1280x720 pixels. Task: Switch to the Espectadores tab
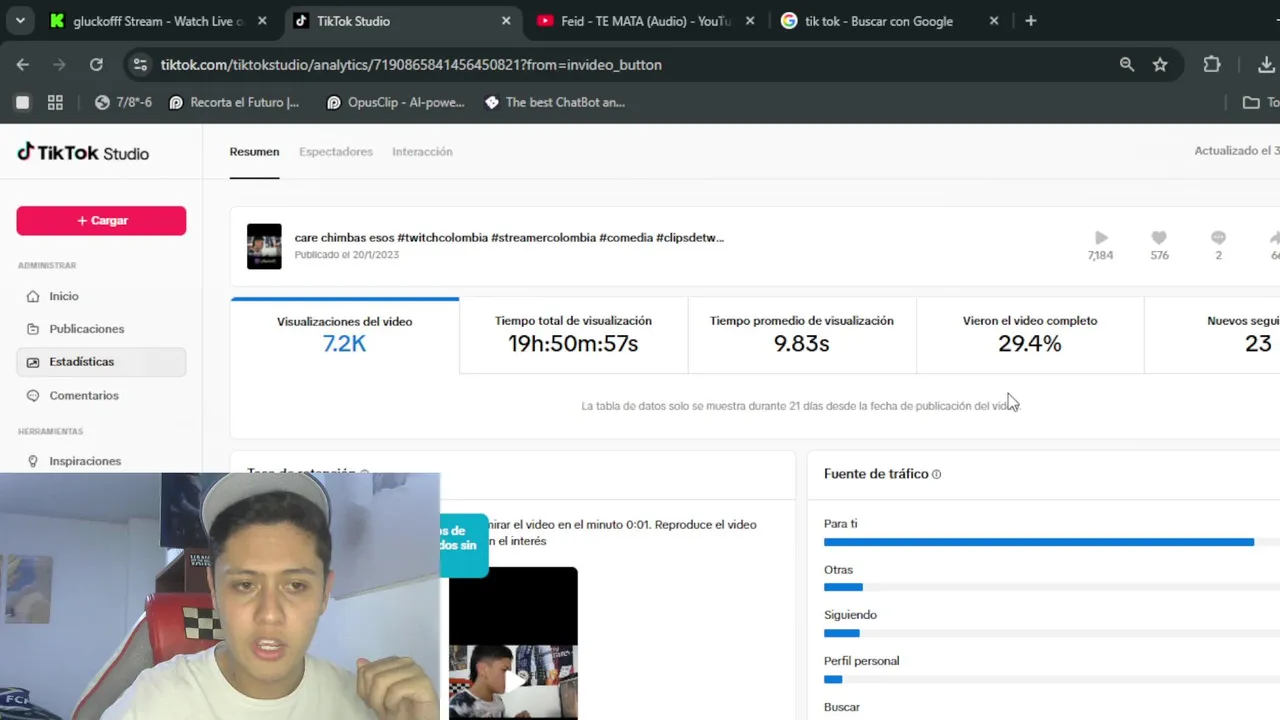(336, 152)
